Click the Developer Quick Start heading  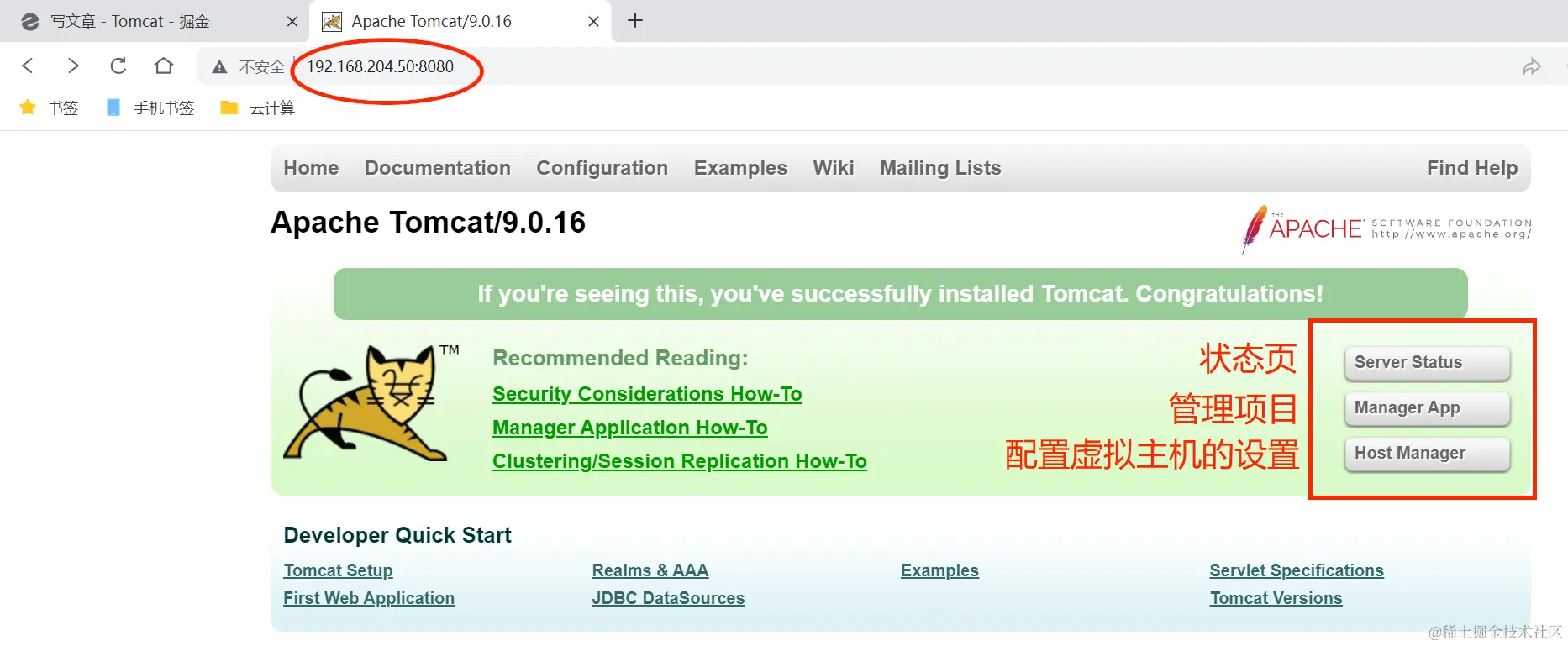point(397,535)
